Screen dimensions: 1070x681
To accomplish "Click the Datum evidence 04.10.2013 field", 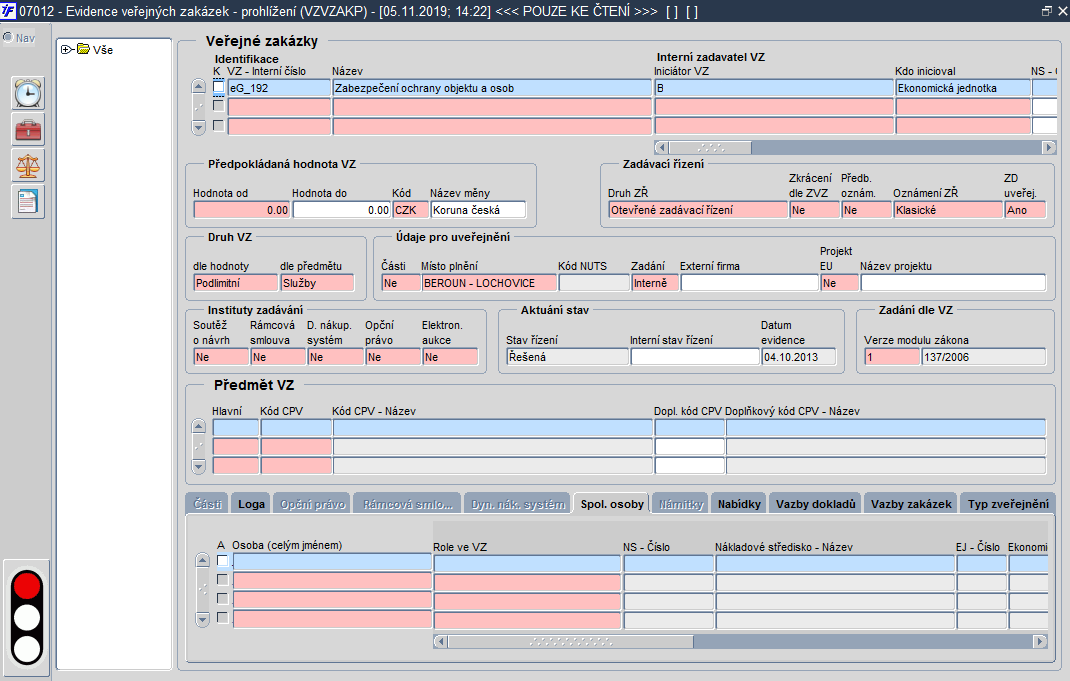I will pos(798,357).
